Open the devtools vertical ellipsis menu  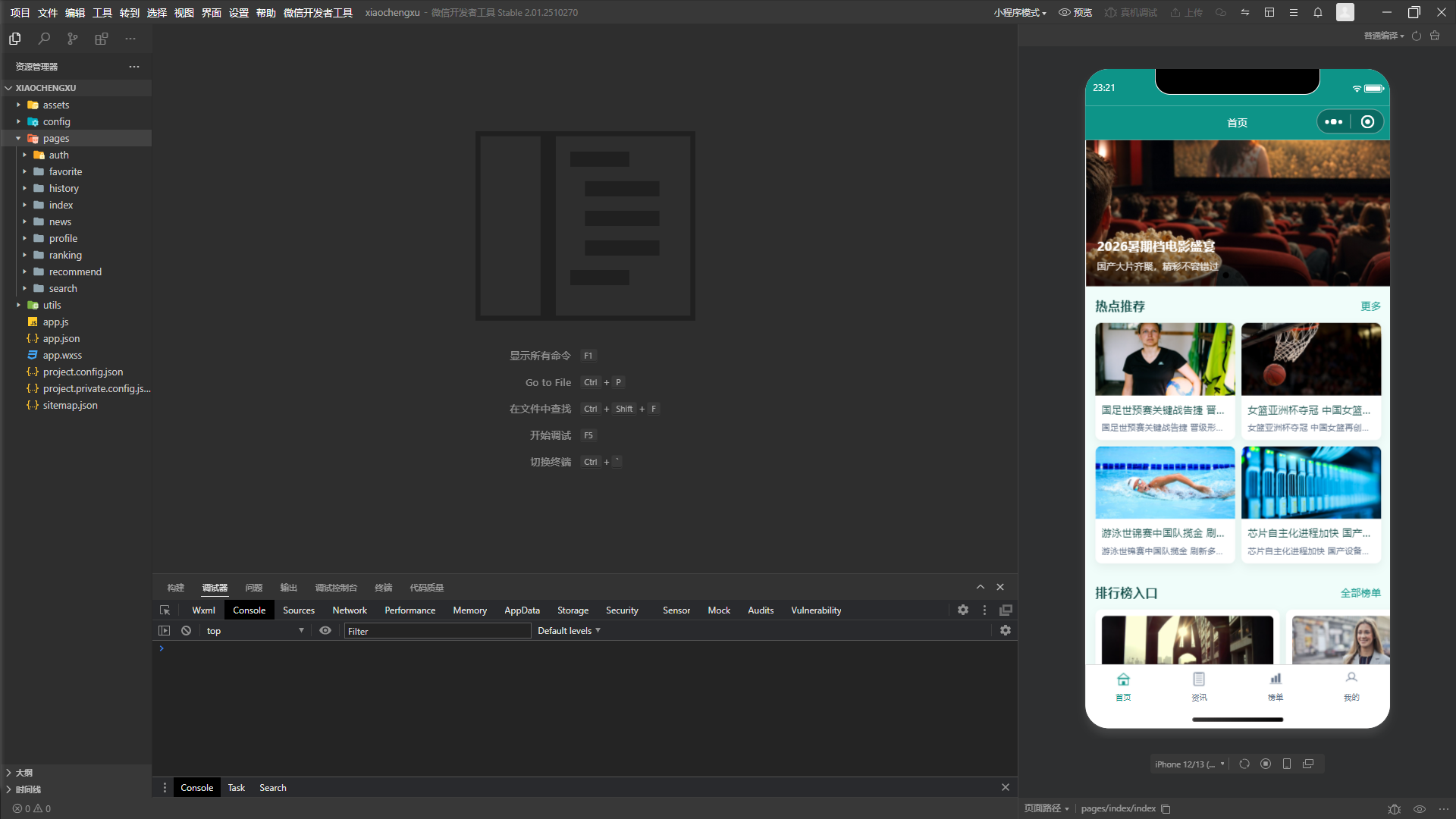[x=984, y=610]
